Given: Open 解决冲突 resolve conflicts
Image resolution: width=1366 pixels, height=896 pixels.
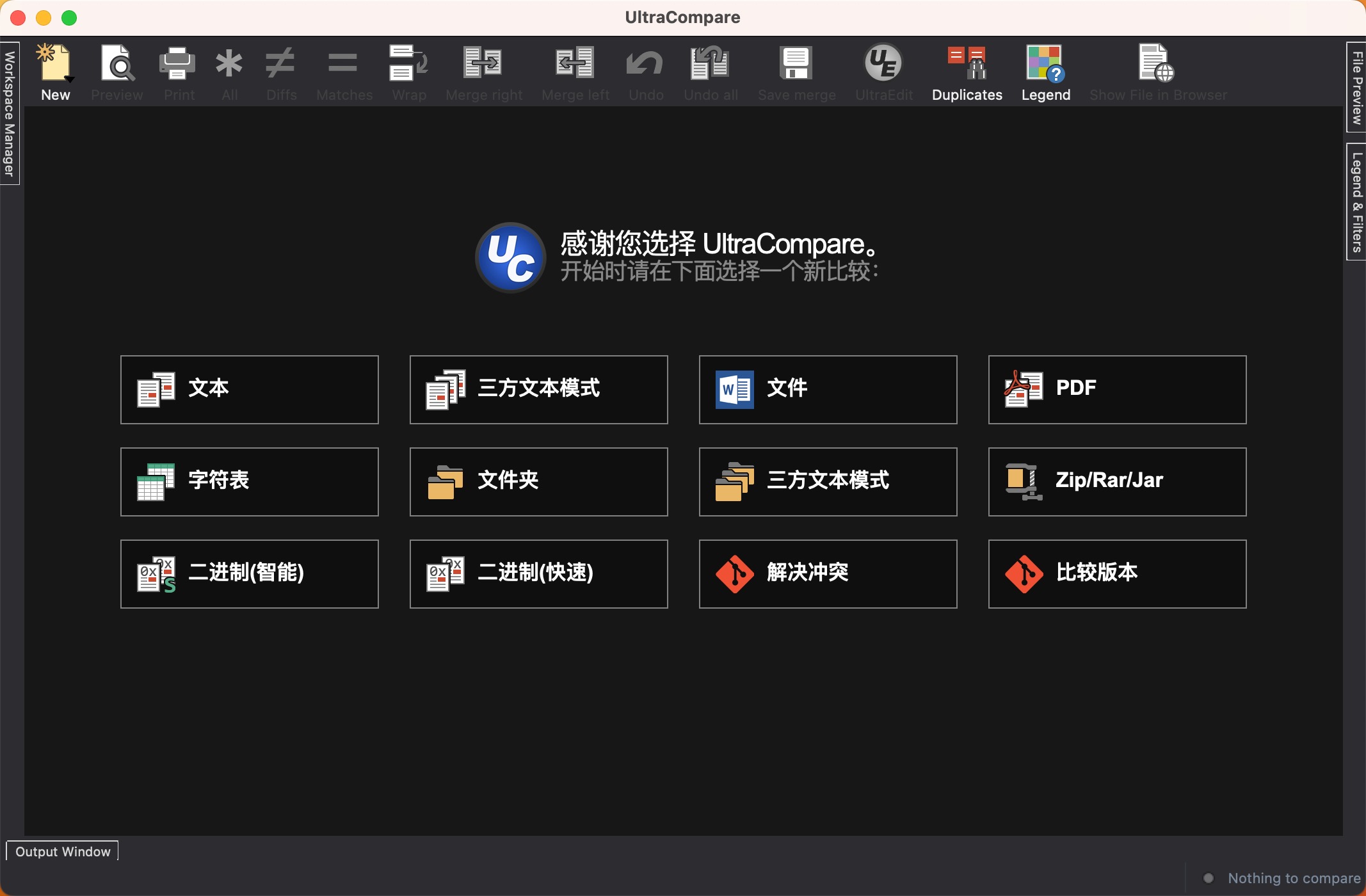Looking at the screenshot, I should 828,574.
